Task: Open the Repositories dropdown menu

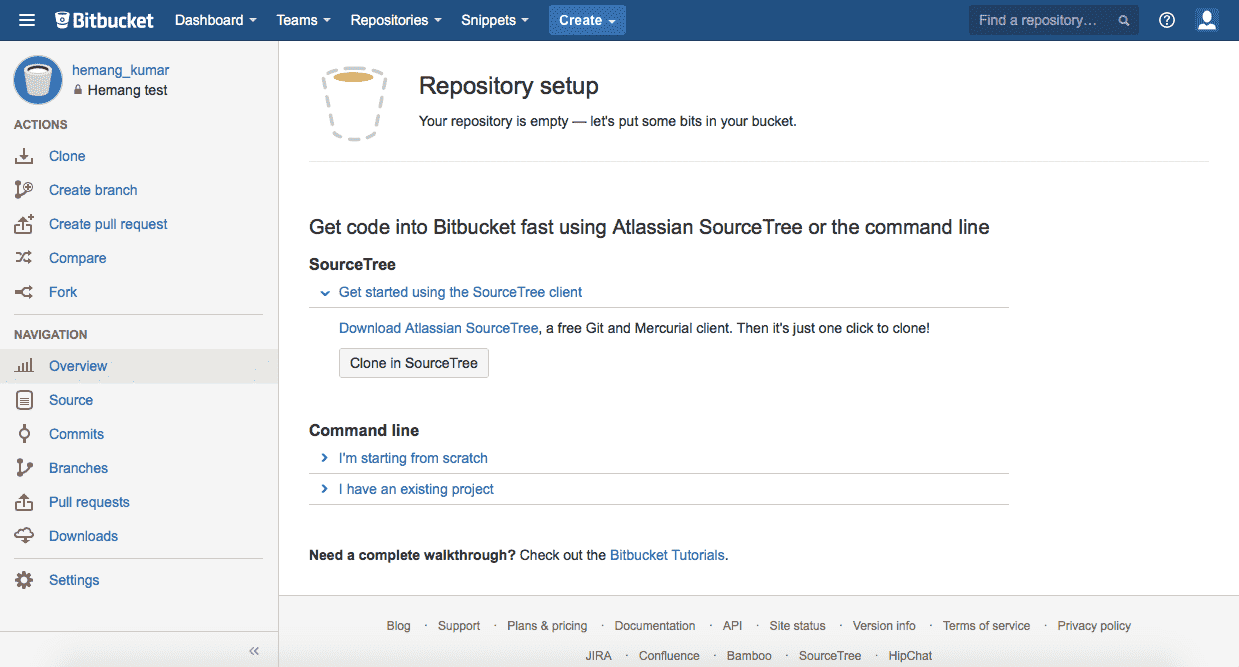Action: pyautogui.click(x=396, y=20)
